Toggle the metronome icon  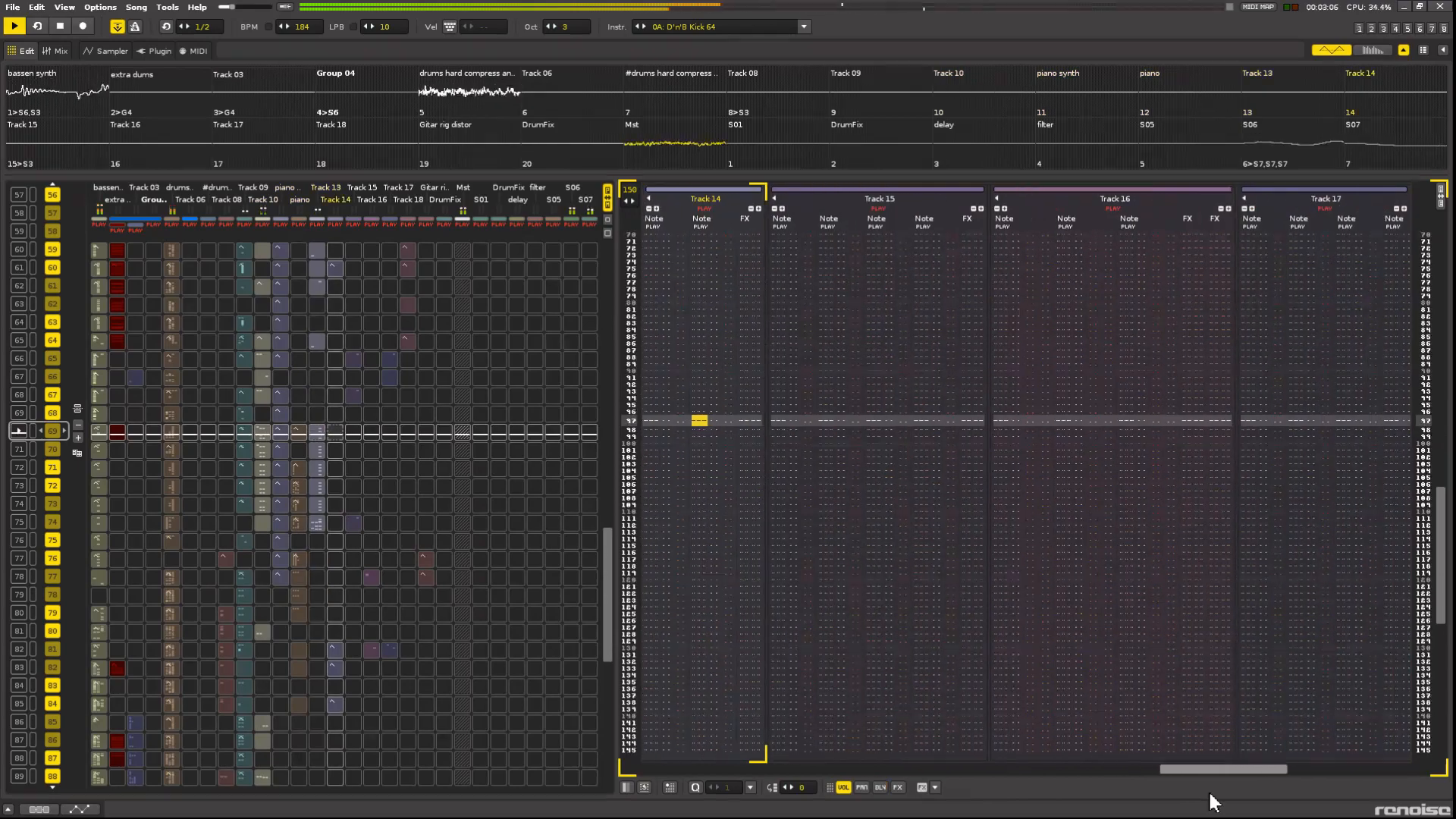pyautogui.click(x=135, y=27)
